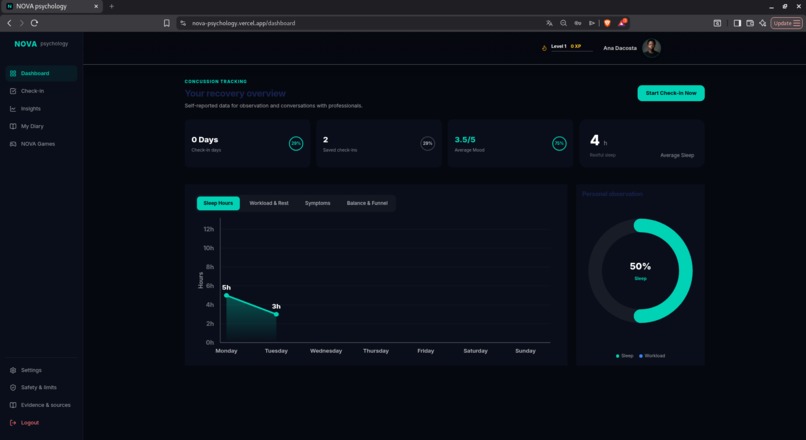Open the Safety & limits page
The height and width of the screenshot is (440, 806).
(x=41, y=388)
